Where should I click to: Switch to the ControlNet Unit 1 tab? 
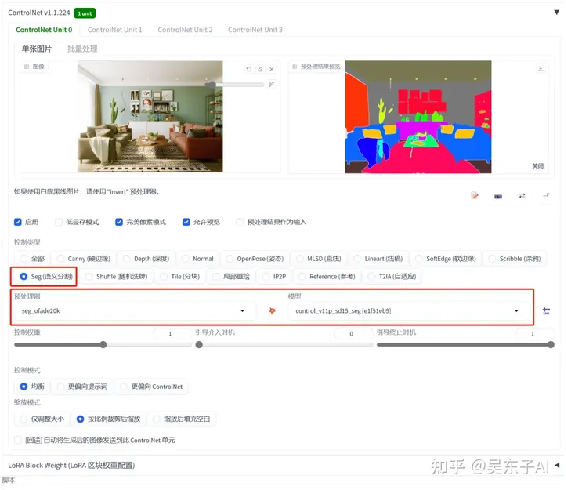pyautogui.click(x=115, y=30)
